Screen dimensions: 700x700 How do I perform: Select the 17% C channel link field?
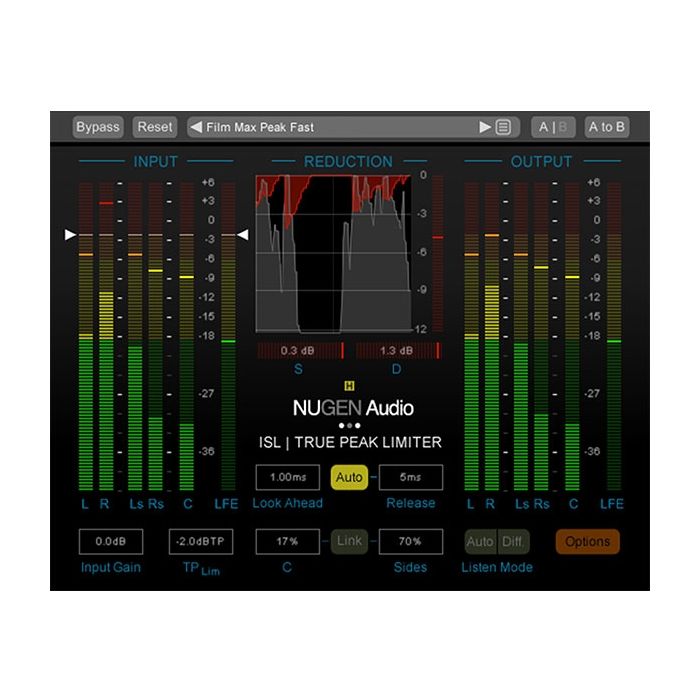click(288, 542)
